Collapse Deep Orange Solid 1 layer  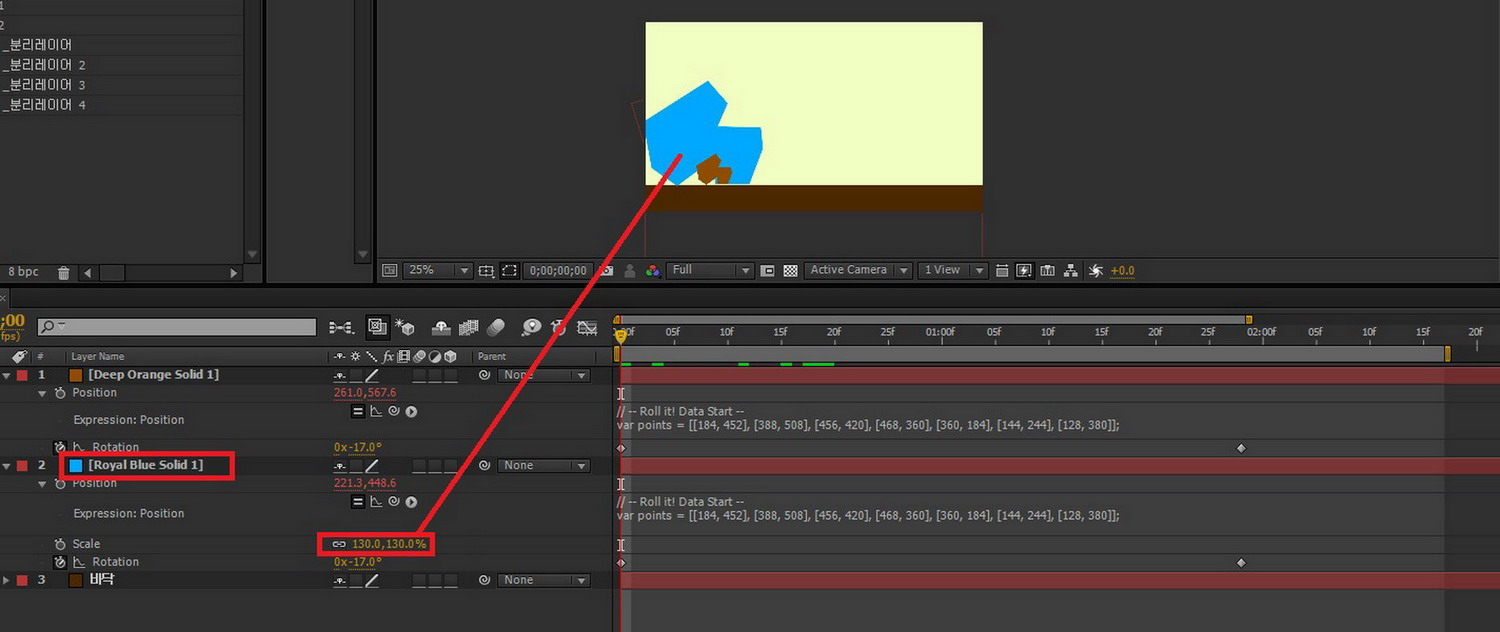(x=7, y=375)
